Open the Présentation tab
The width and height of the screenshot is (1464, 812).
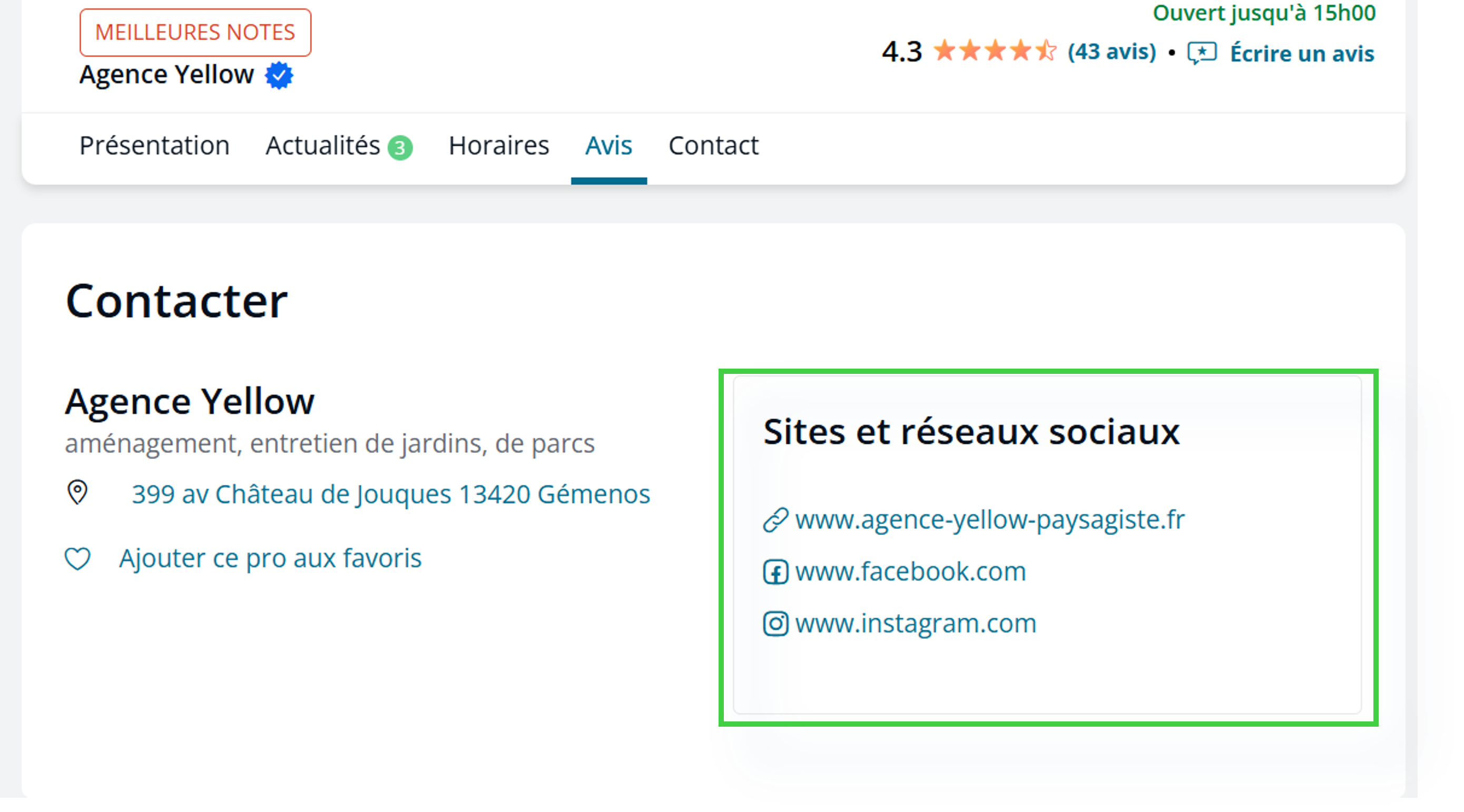[154, 145]
